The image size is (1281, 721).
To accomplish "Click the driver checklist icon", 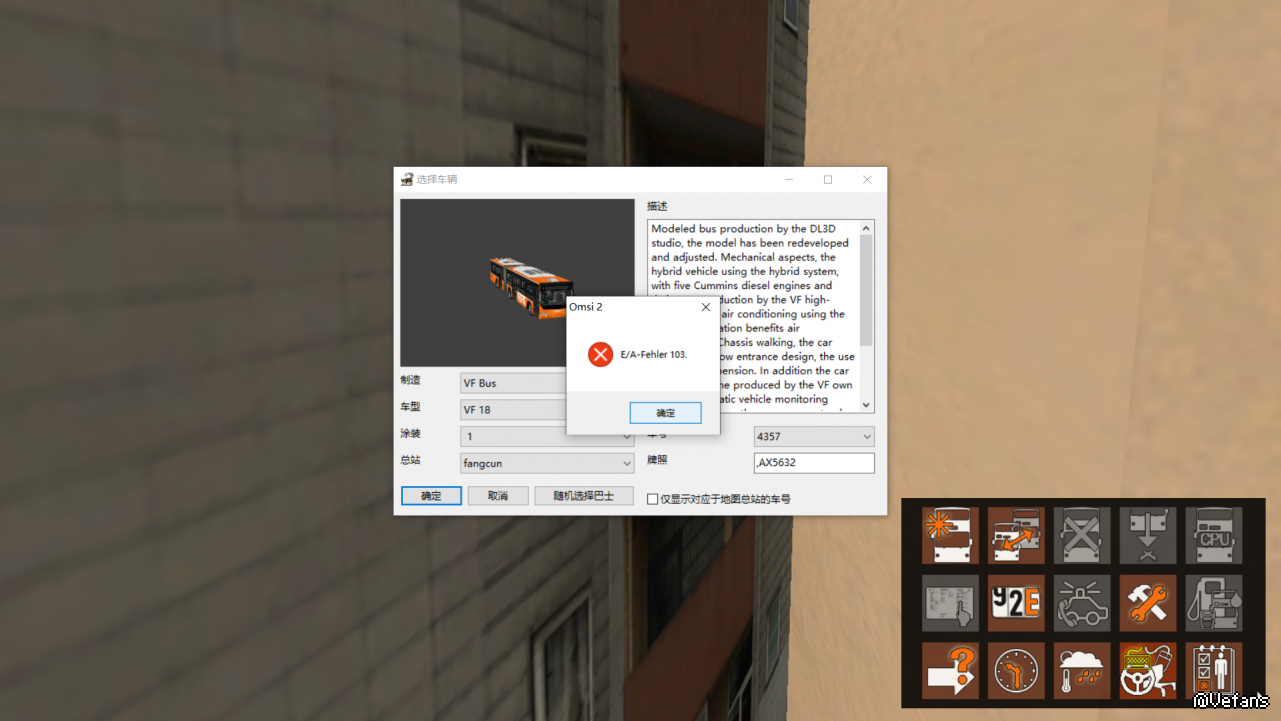I will (x=1214, y=670).
